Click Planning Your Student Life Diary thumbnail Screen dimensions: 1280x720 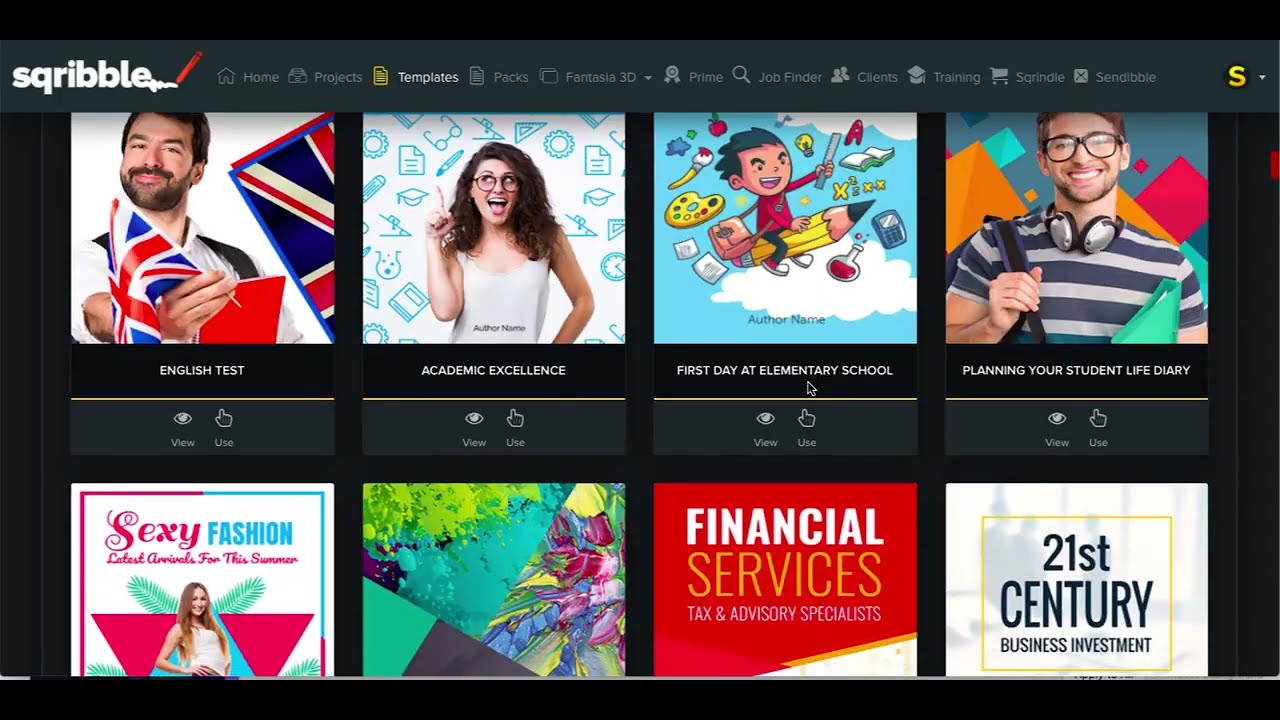click(x=1077, y=228)
